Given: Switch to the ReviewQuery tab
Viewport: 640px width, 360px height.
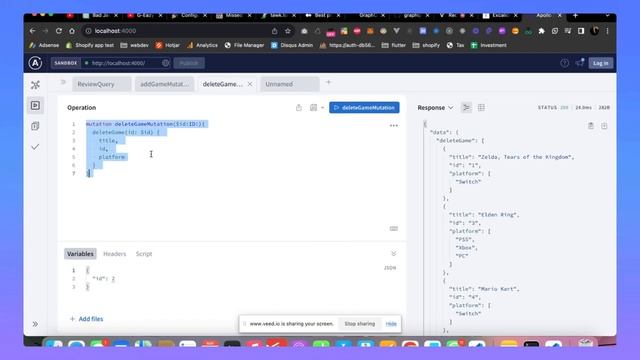Looking at the screenshot, I should (x=102, y=84).
